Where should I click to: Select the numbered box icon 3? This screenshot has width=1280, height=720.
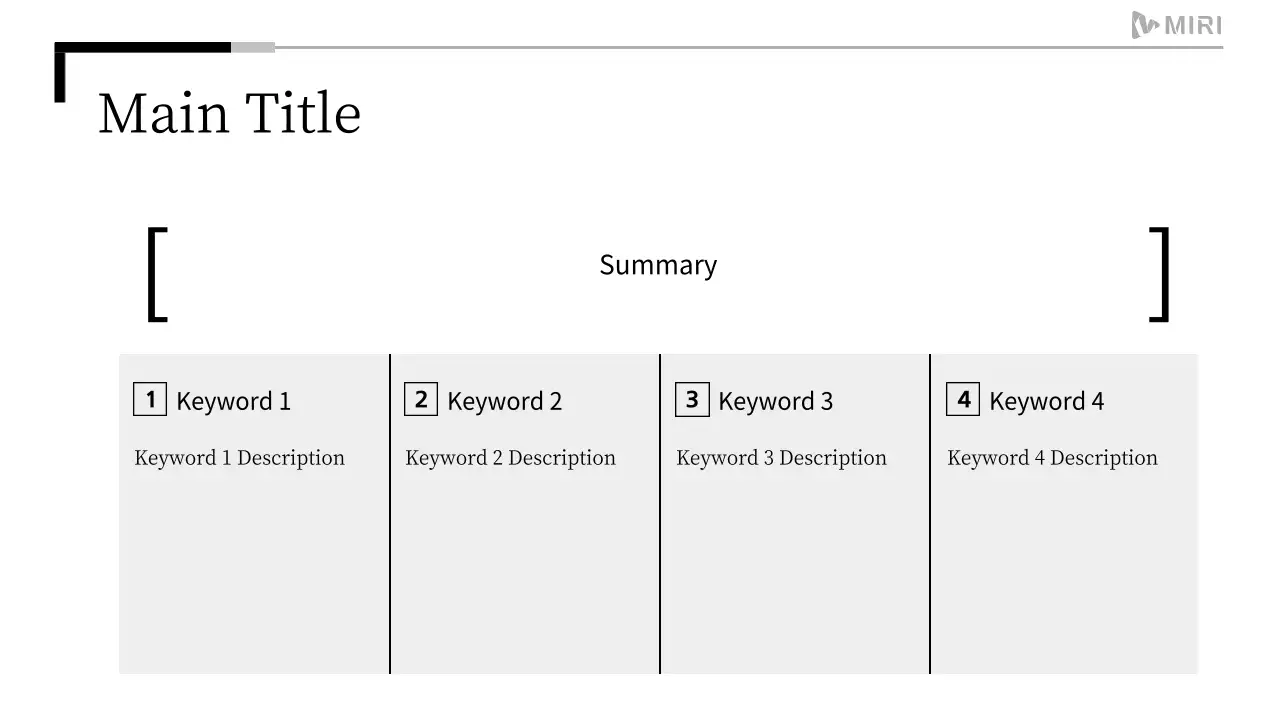coord(692,400)
